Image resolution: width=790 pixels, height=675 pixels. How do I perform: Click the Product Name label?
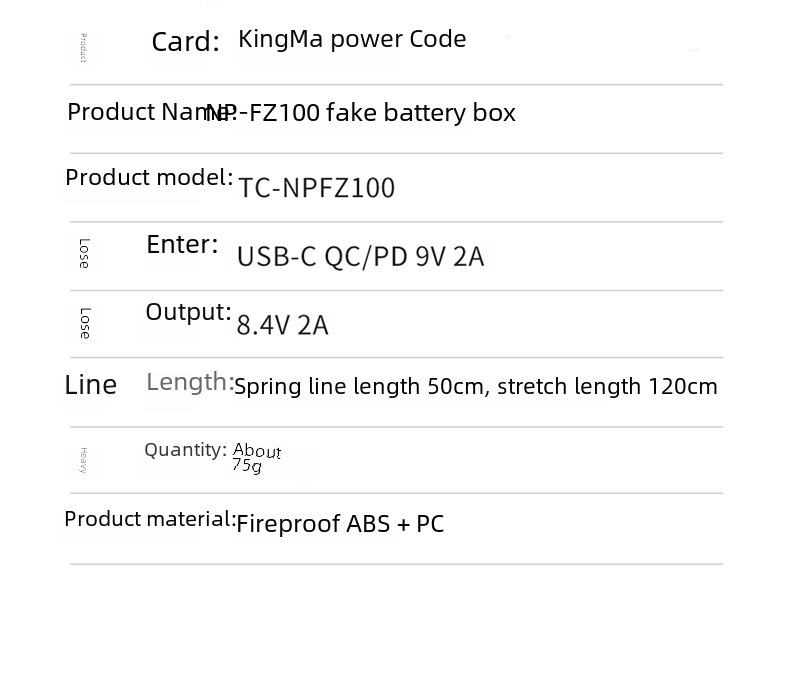tap(151, 112)
